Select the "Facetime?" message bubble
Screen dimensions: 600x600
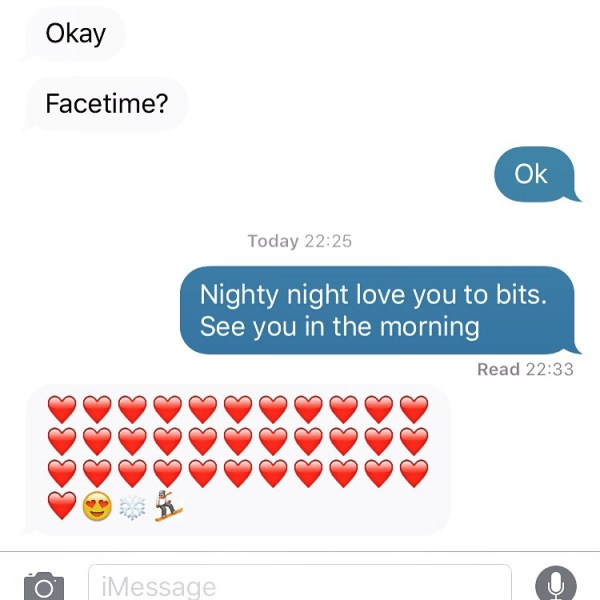[x=106, y=103]
